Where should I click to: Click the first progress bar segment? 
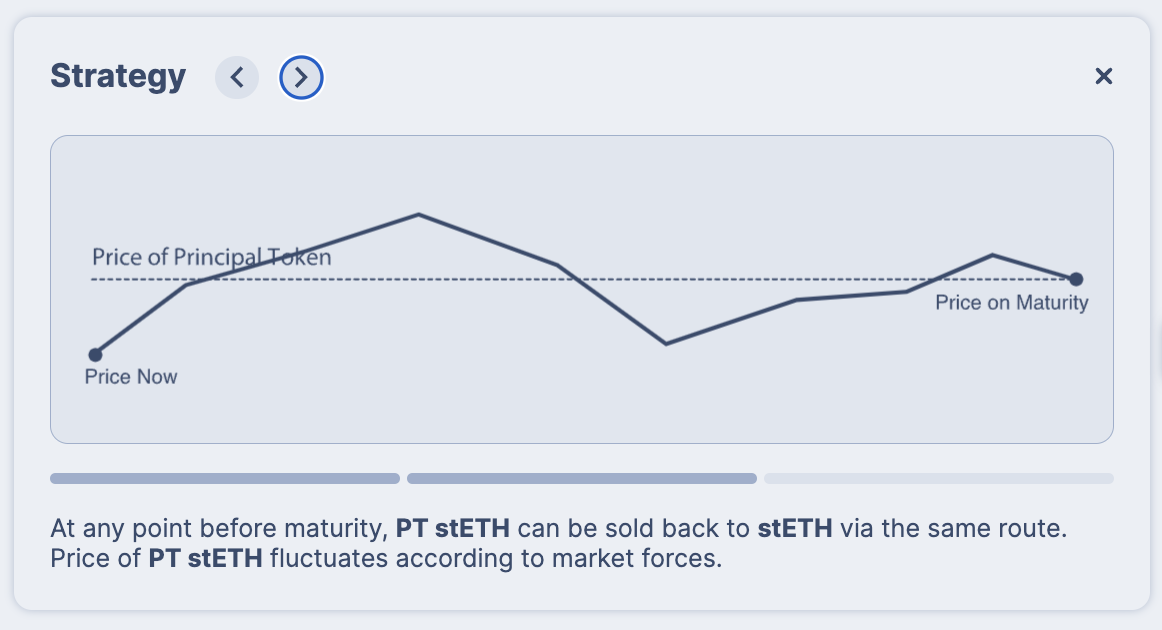[225, 478]
